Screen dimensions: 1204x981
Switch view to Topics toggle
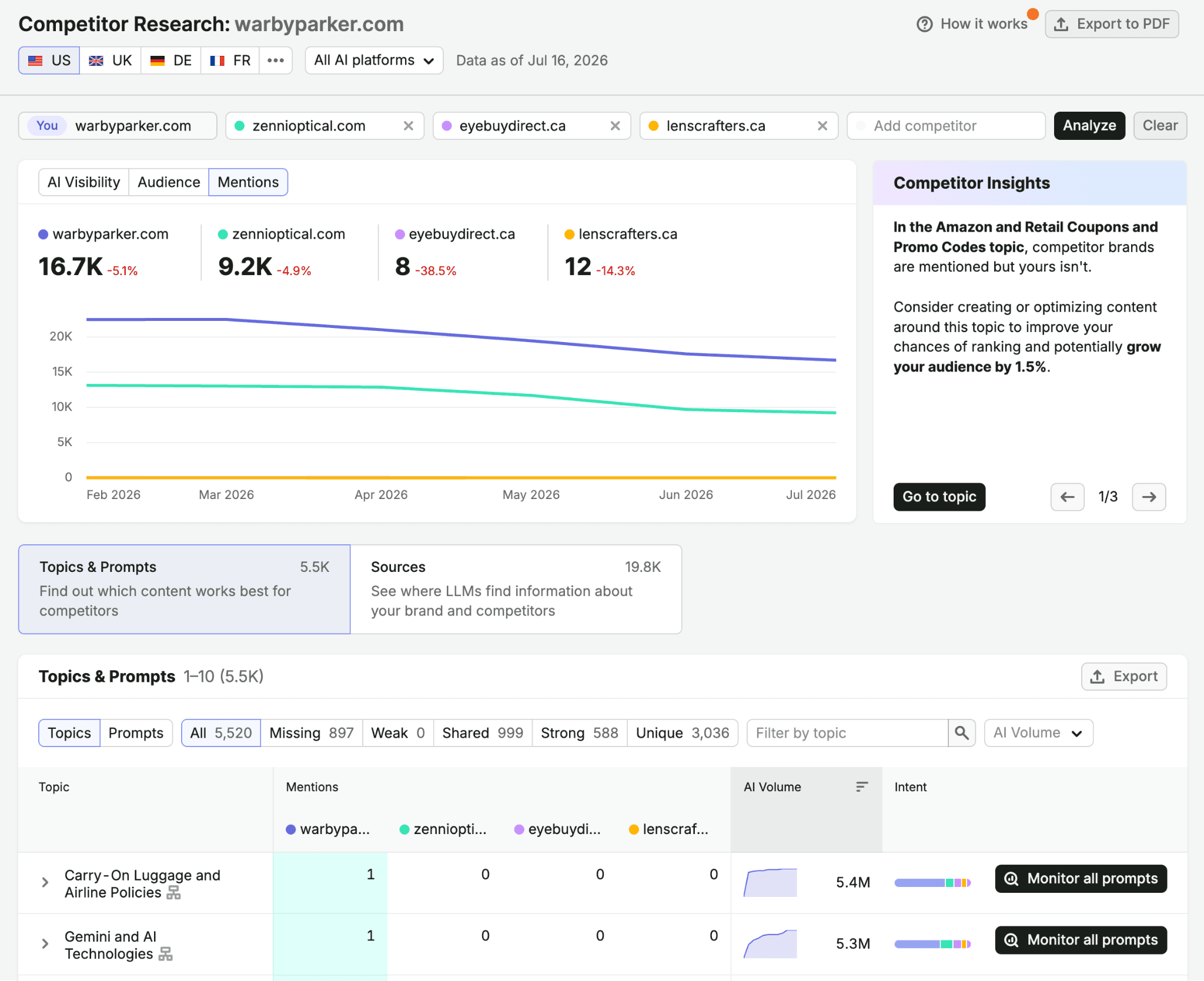(x=69, y=733)
